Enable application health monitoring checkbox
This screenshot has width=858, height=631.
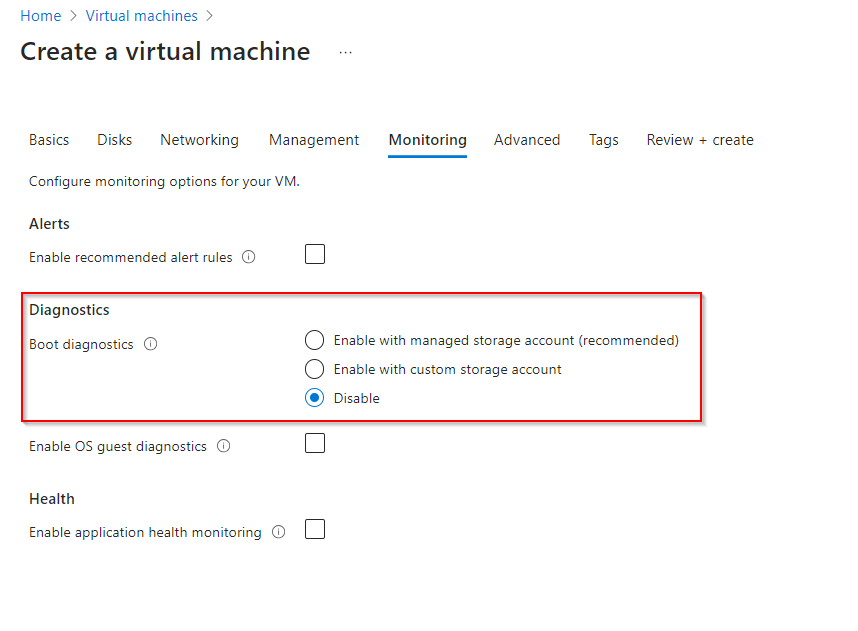click(315, 529)
